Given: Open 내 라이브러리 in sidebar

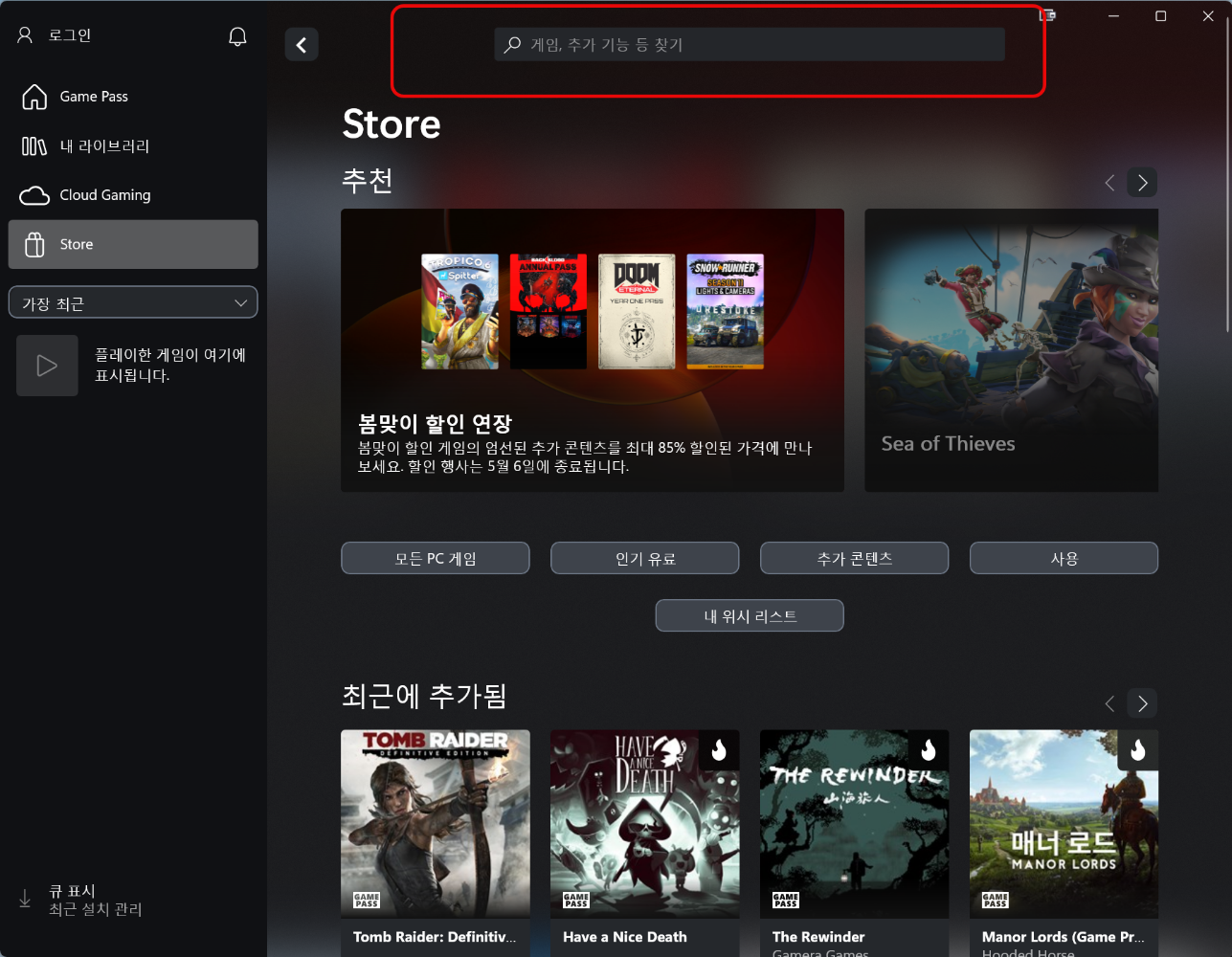Looking at the screenshot, I should pyautogui.click(x=133, y=145).
